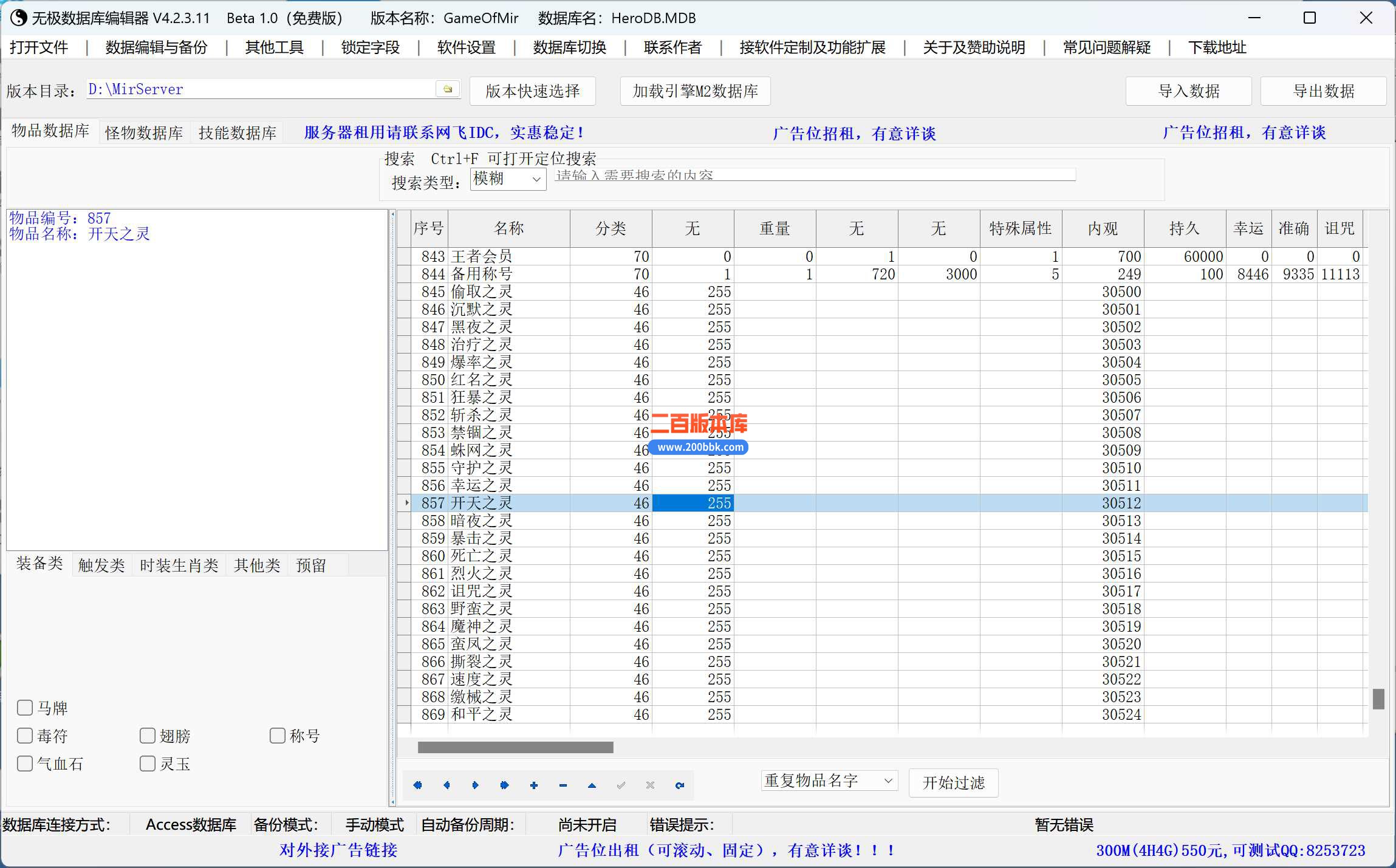Go to previous record navigator button
This screenshot has height=868, width=1396.
tap(447, 785)
